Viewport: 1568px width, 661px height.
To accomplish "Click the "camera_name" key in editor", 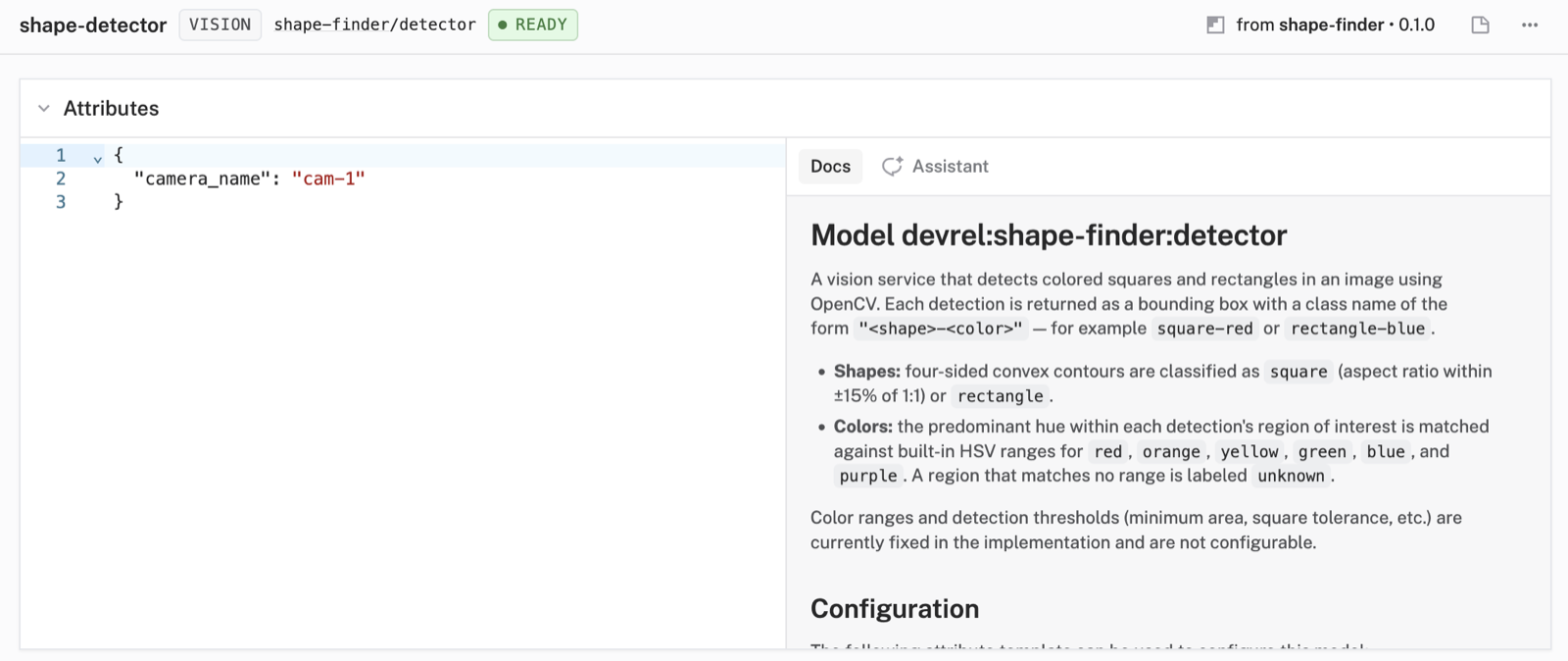I will (202, 178).
